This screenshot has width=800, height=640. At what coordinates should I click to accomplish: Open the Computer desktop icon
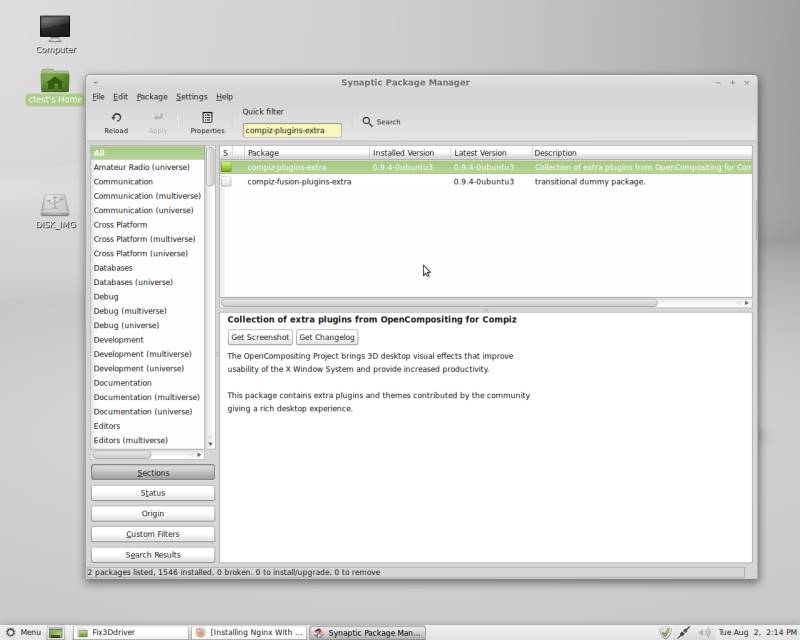pyautogui.click(x=55, y=28)
